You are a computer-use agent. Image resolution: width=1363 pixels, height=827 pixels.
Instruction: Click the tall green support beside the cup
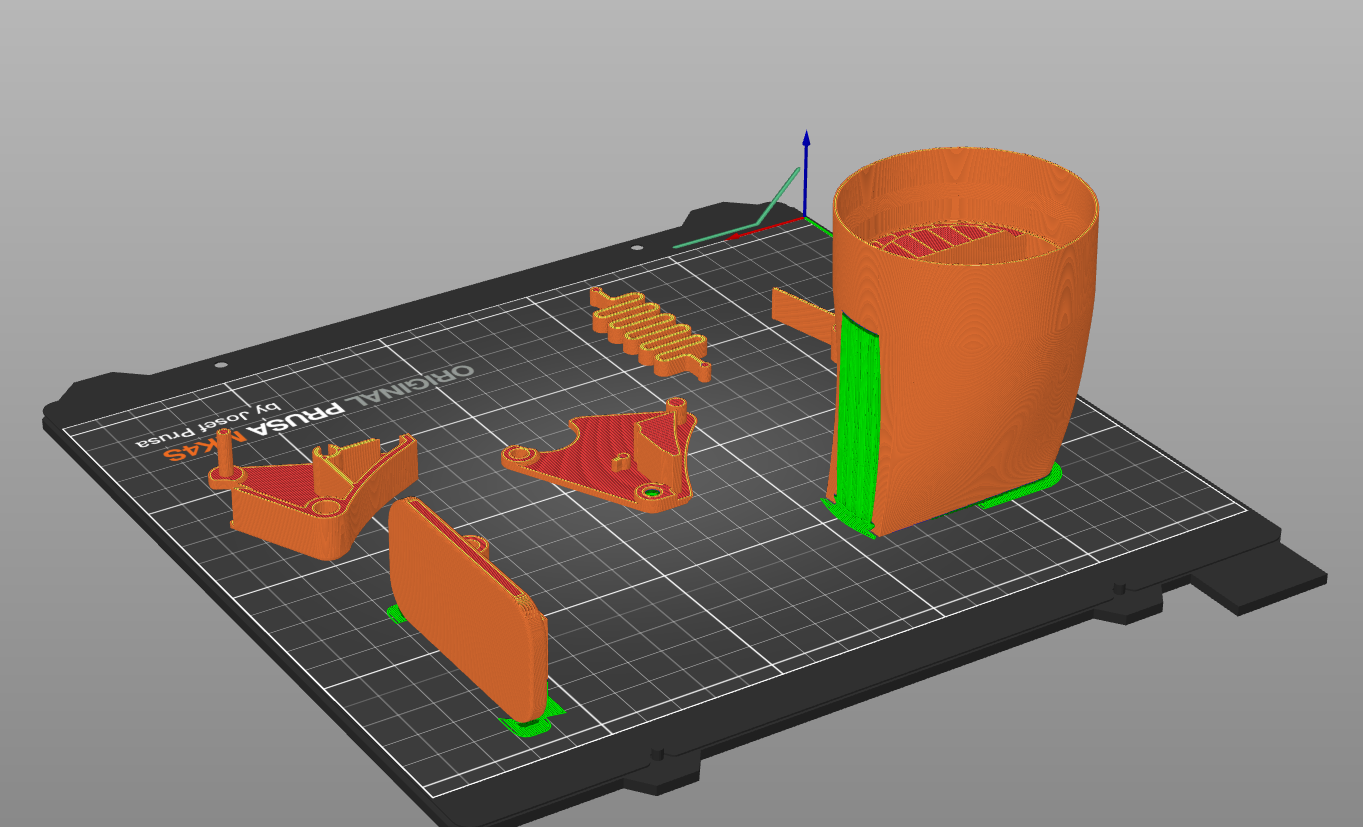(855, 420)
